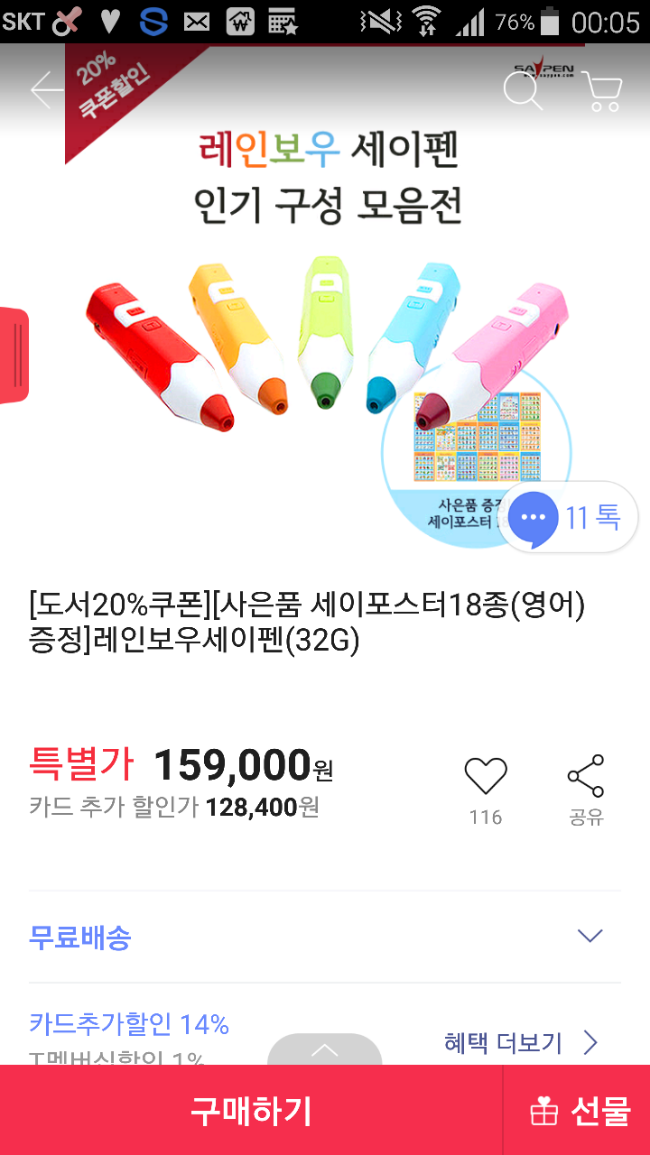Tap the heart icon to like the product
The height and width of the screenshot is (1155, 650).
point(486,777)
